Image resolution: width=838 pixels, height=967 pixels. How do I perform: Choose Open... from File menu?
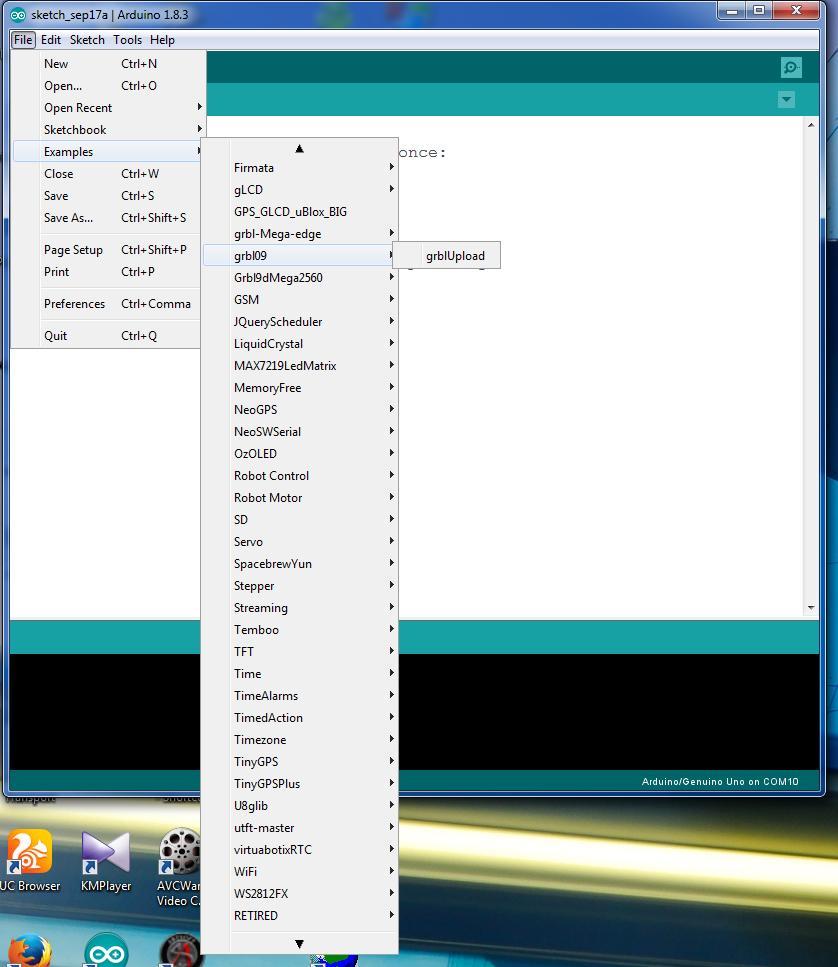tap(109, 86)
